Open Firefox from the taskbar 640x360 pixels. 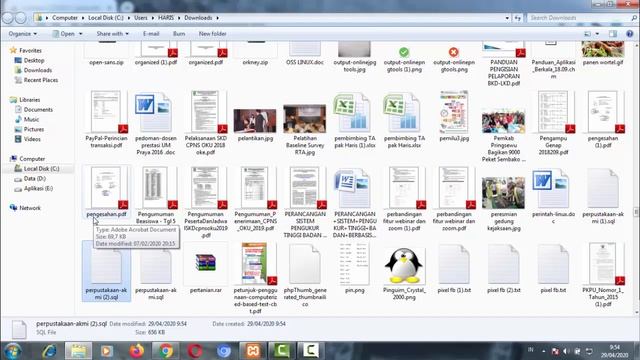click(136, 351)
